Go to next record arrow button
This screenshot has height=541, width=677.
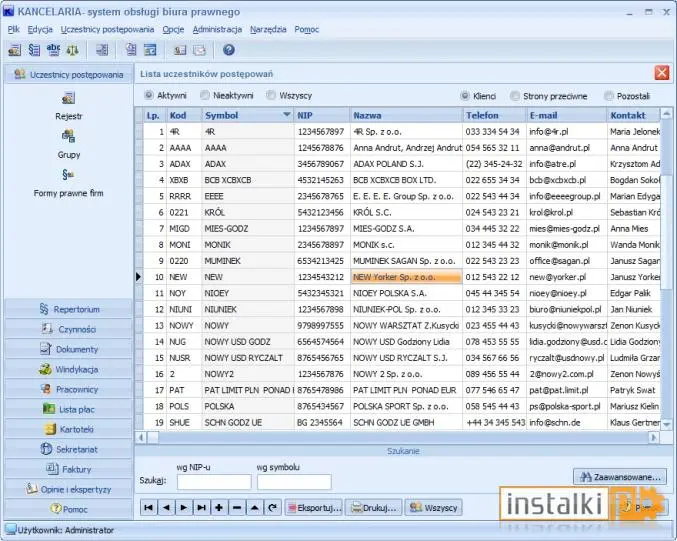click(x=183, y=507)
